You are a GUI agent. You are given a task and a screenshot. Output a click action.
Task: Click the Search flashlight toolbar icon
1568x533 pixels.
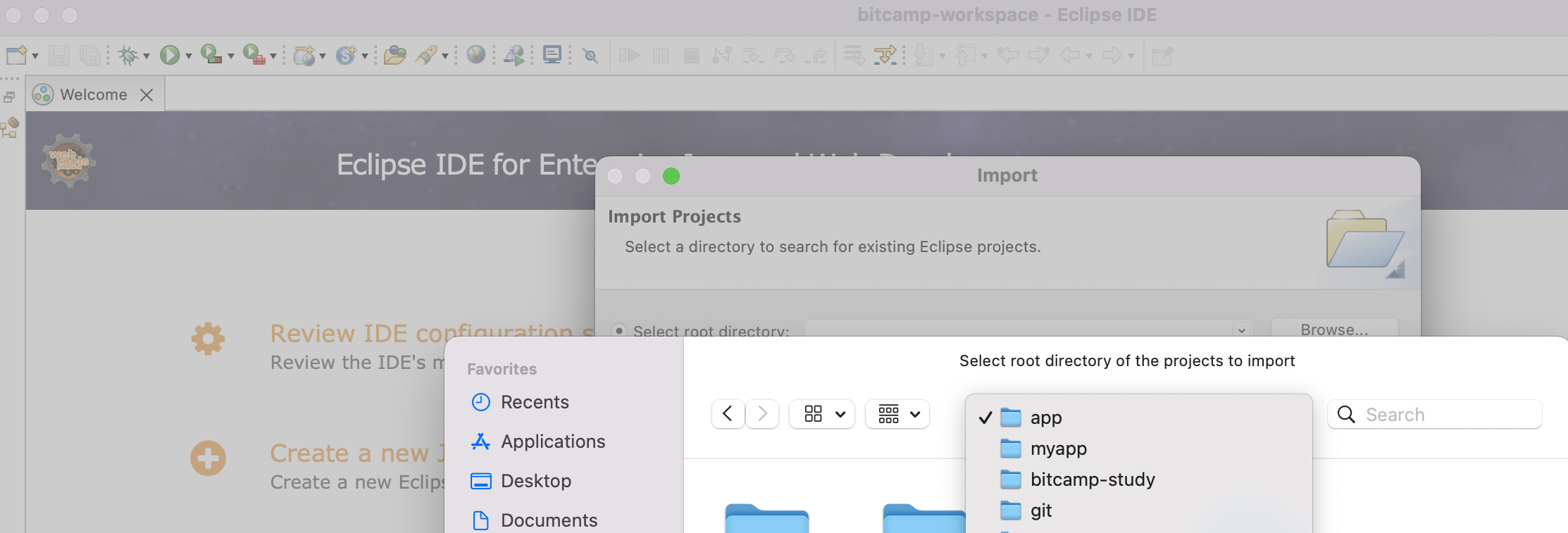pyautogui.click(x=426, y=55)
